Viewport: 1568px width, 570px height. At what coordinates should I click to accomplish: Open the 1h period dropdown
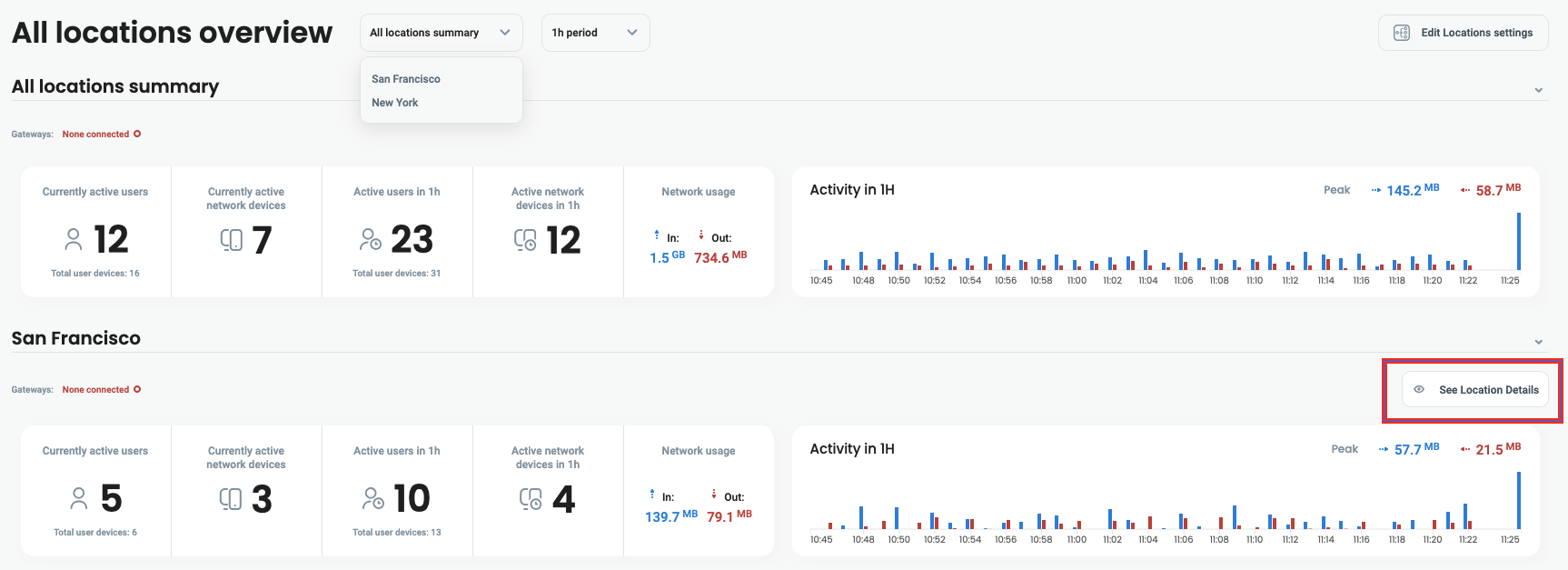pos(595,33)
